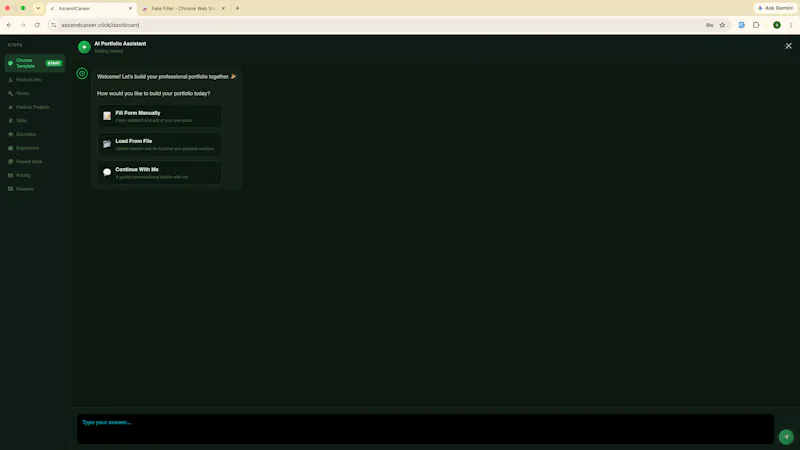Open the Skills step
Screen dimensions: 800x450
21,121
